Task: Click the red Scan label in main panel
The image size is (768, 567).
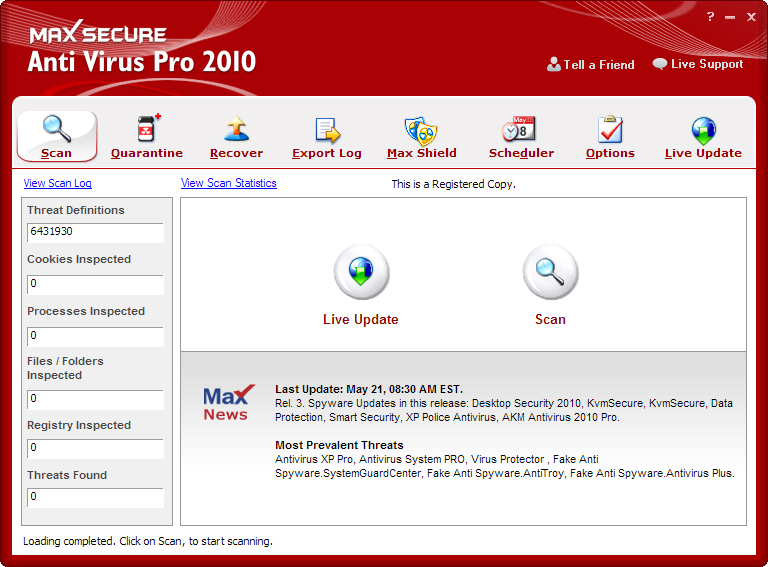Action: pos(550,319)
